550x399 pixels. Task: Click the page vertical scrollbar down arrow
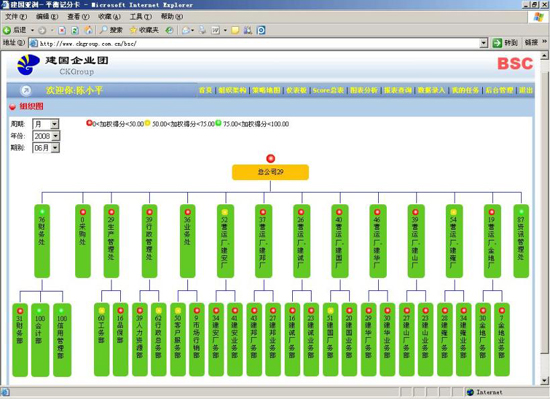[x=544, y=380]
